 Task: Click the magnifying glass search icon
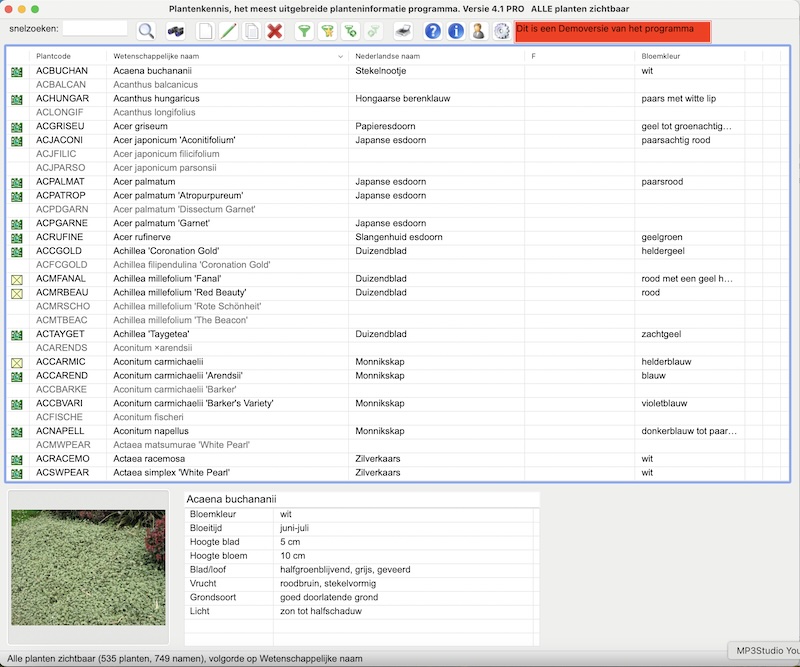pyautogui.click(x=146, y=31)
